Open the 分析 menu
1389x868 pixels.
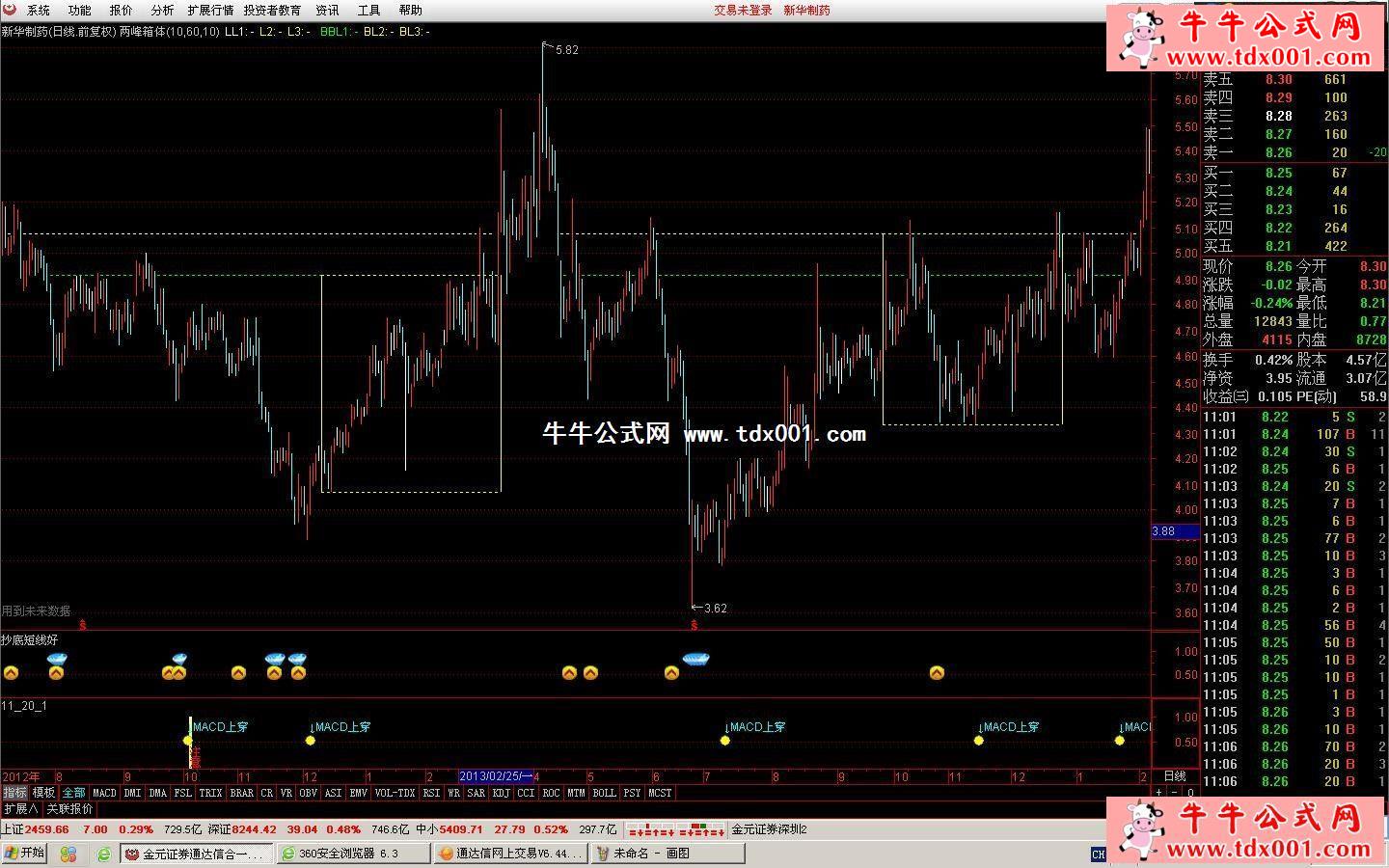(x=162, y=10)
